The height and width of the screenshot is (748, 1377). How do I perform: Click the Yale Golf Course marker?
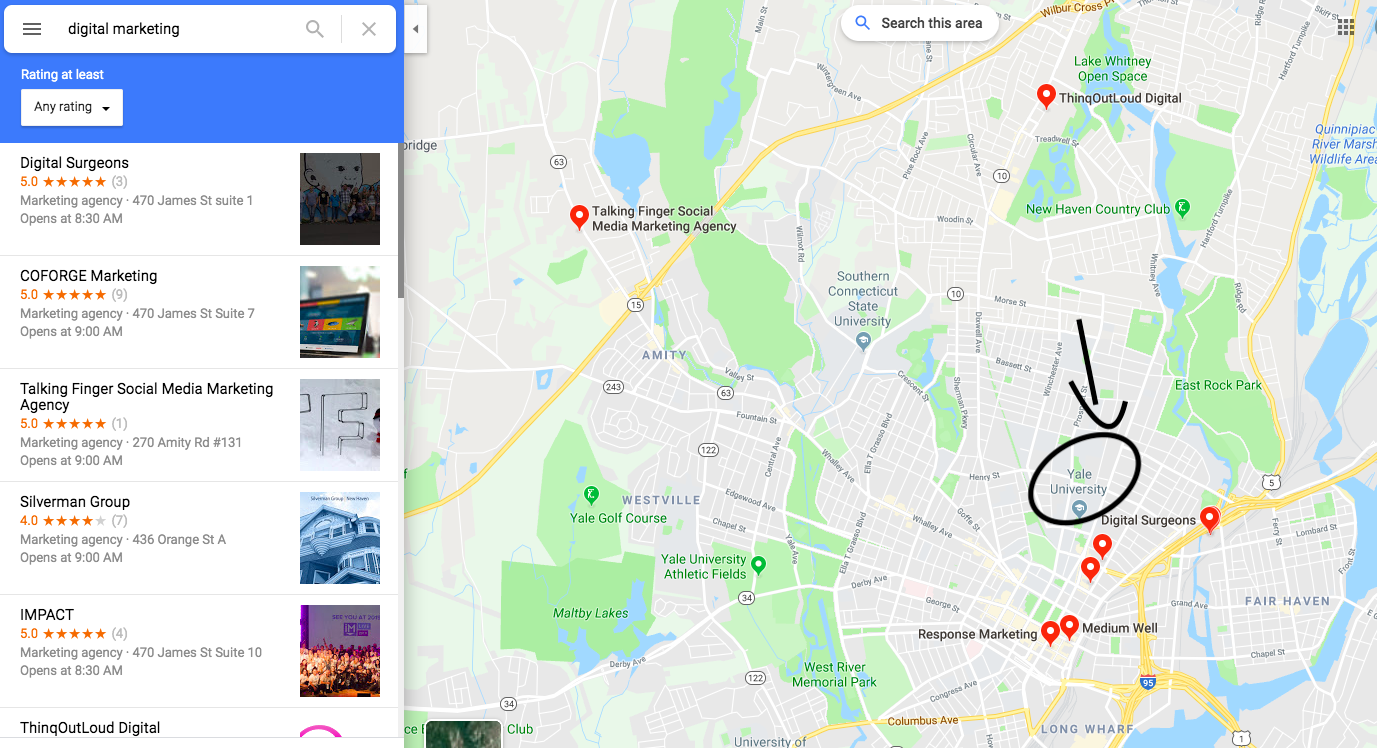click(x=592, y=496)
